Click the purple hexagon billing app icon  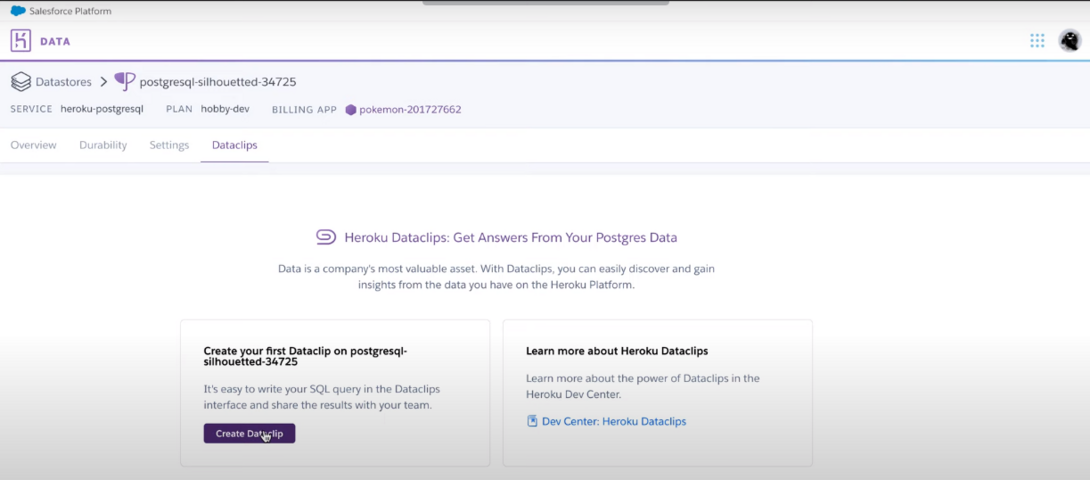pos(351,109)
